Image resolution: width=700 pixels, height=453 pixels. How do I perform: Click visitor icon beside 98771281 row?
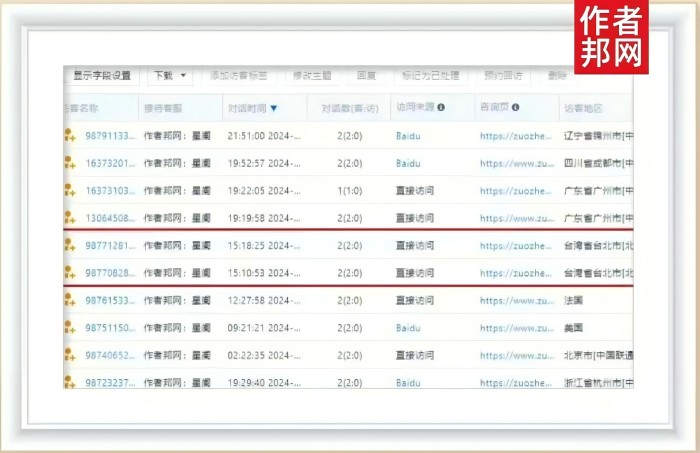click(69, 246)
